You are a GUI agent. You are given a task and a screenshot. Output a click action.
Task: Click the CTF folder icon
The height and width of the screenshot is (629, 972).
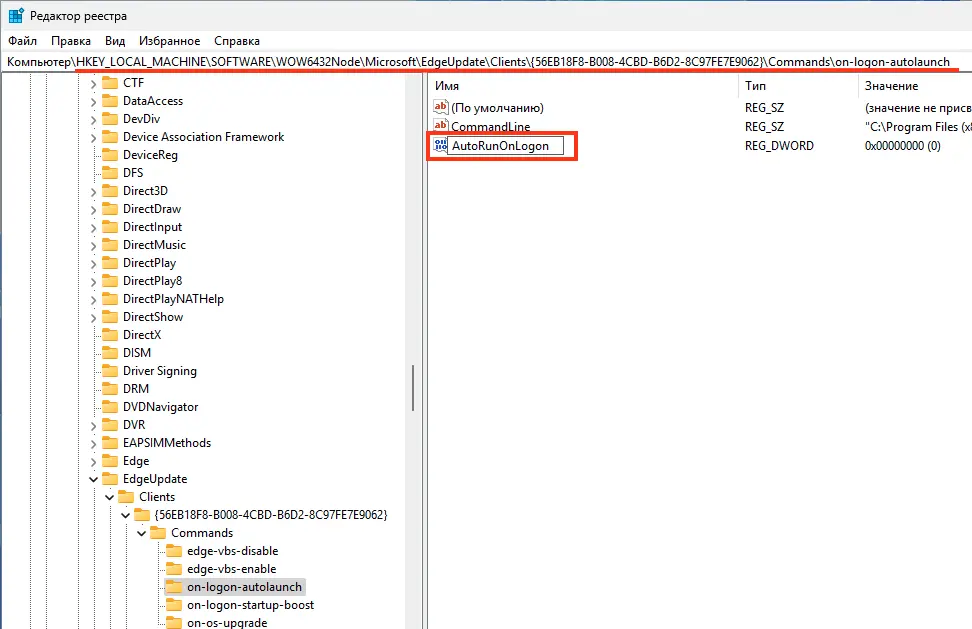pyautogui.click(x=110, y=82)
